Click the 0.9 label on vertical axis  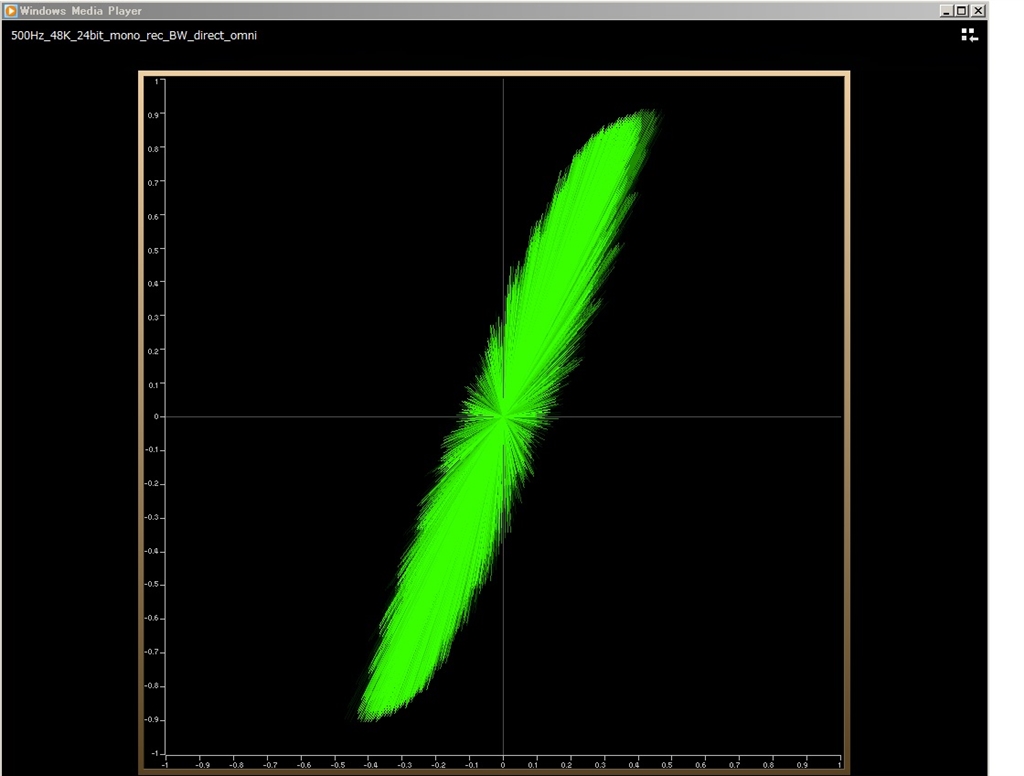153,115
